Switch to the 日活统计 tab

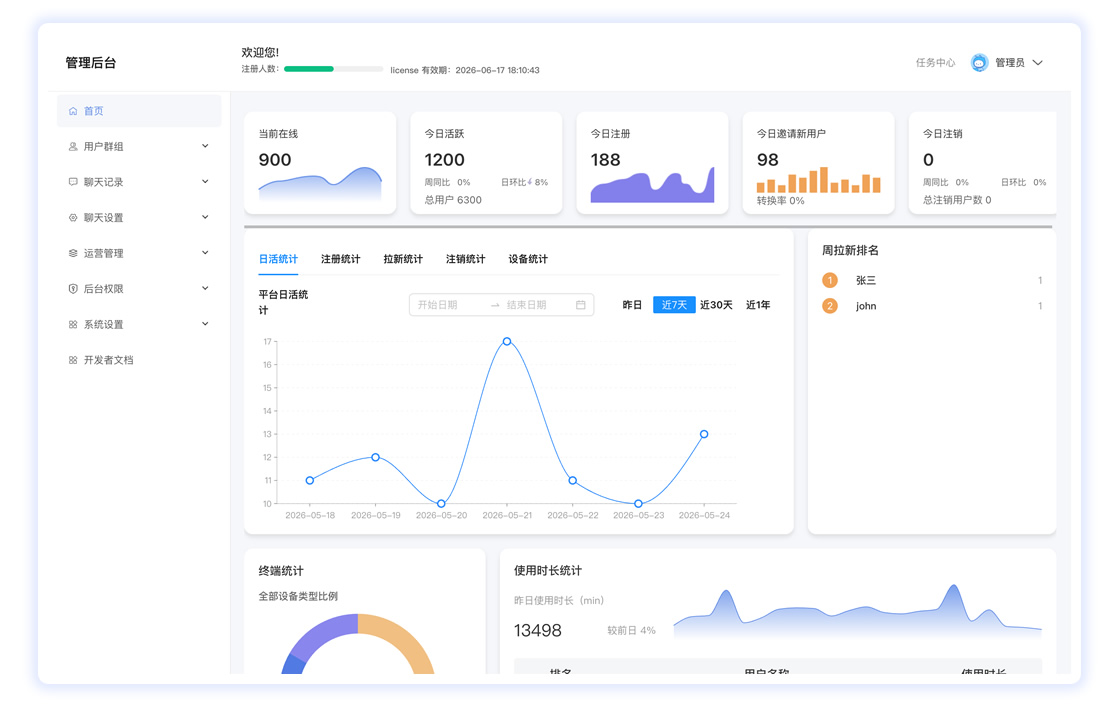tap(278, 259)
